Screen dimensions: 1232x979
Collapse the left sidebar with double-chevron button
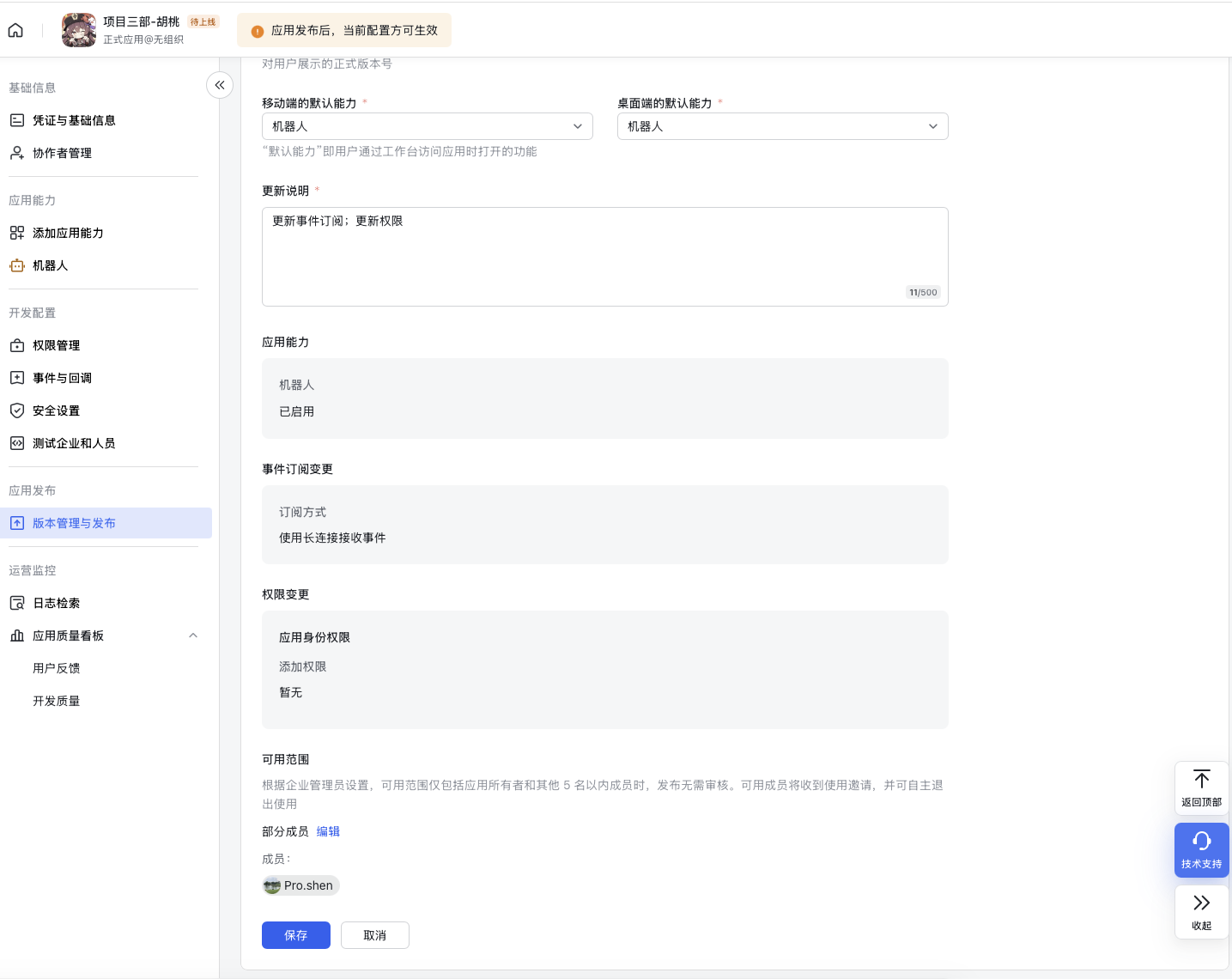[x=220, y=85]
